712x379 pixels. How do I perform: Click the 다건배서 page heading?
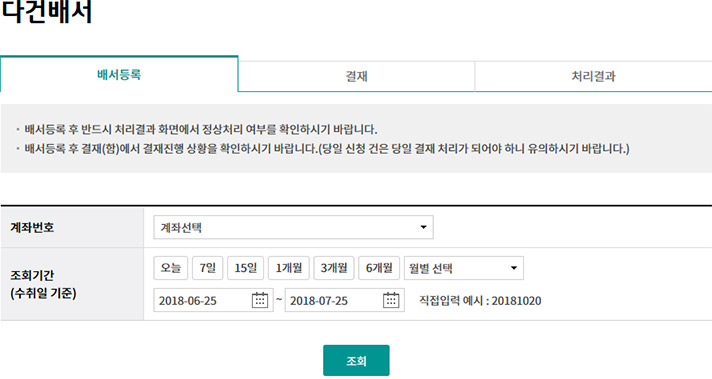(x=47, y=11)
